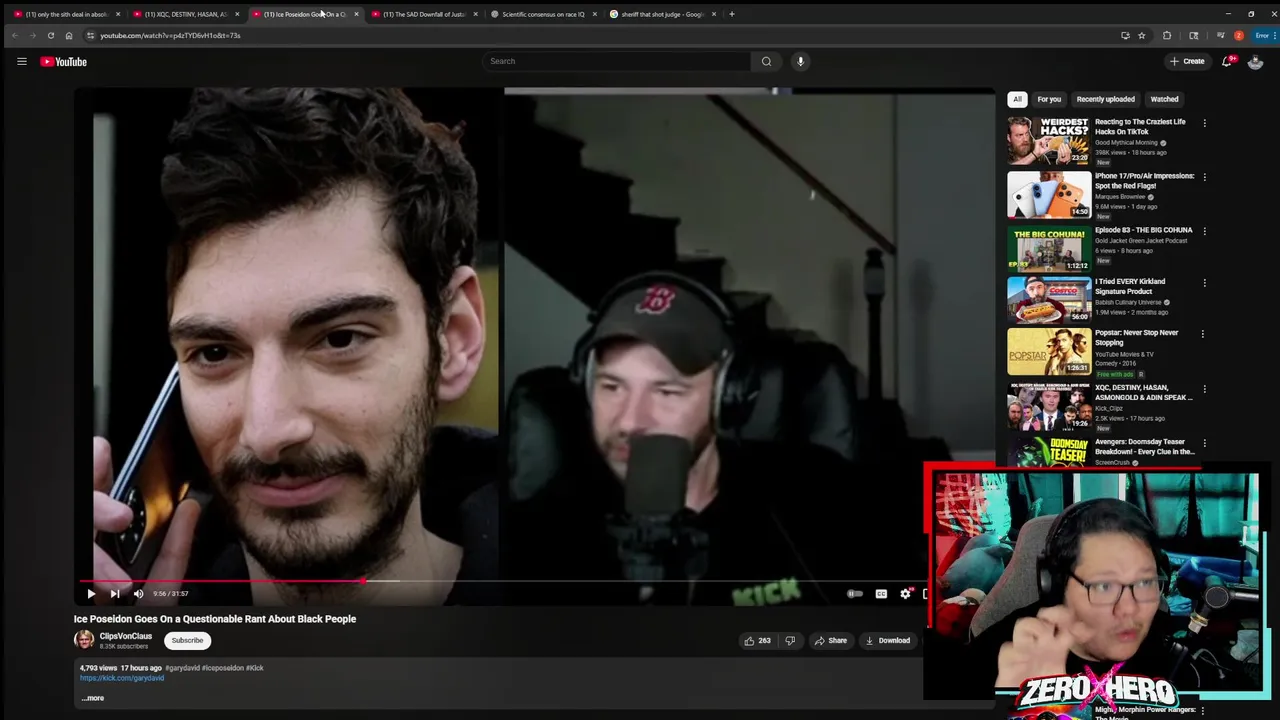1280x720 pixels.
Task: Select the Recently uploaded filter chip
Action: 1105,99
